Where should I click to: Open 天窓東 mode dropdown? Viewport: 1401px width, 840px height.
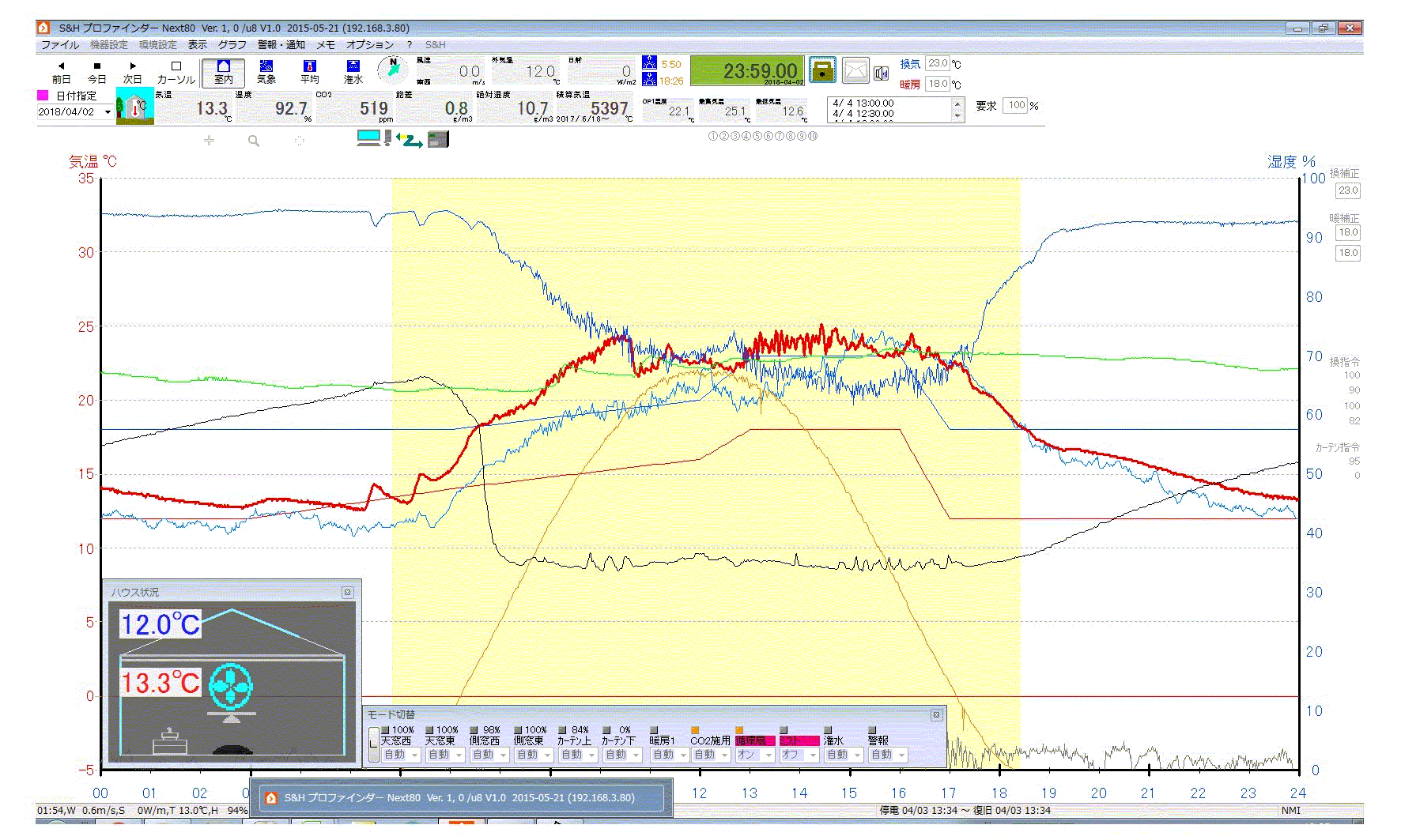tap(445, 755)
